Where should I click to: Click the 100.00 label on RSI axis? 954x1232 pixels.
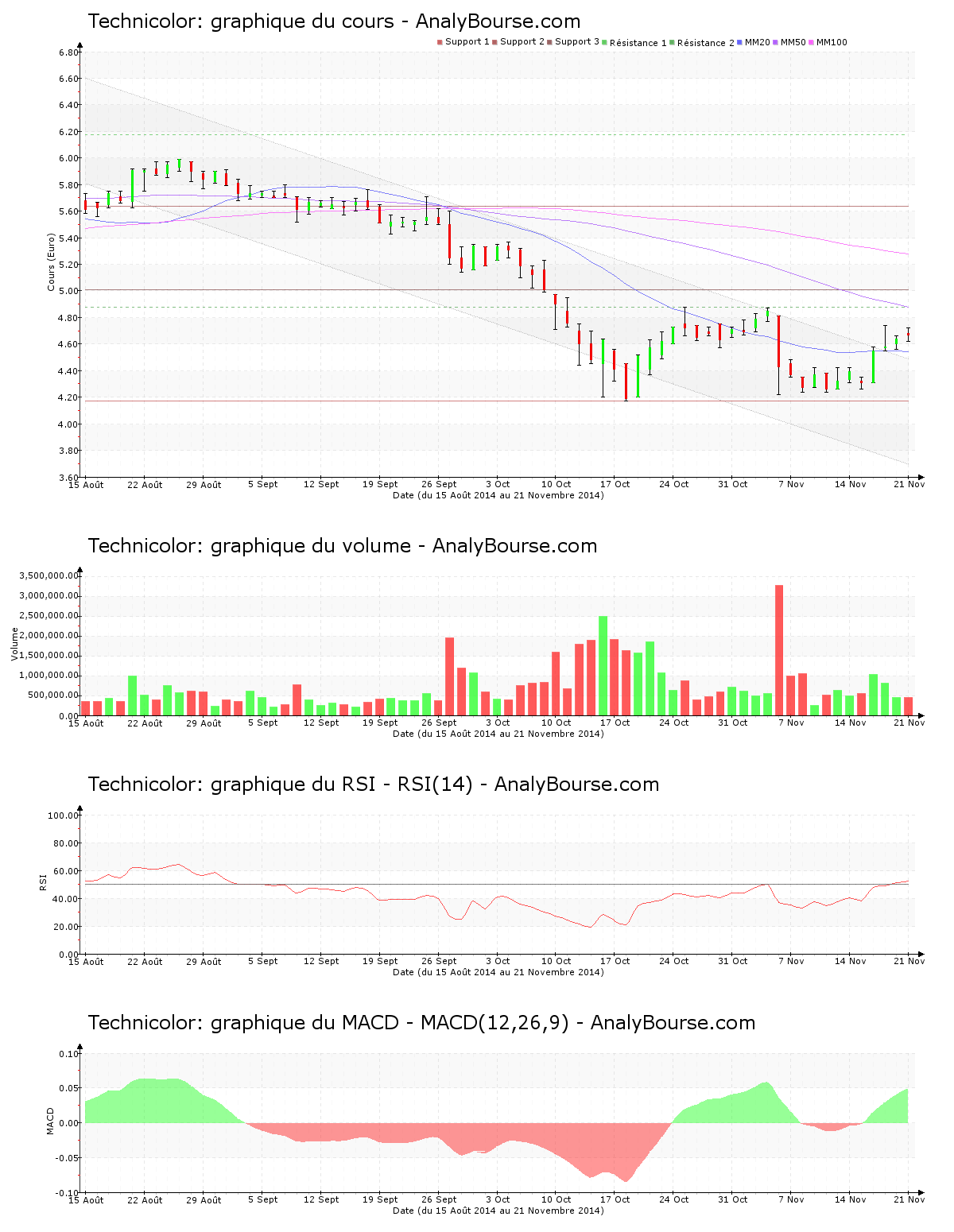click(x=63, y=816)
